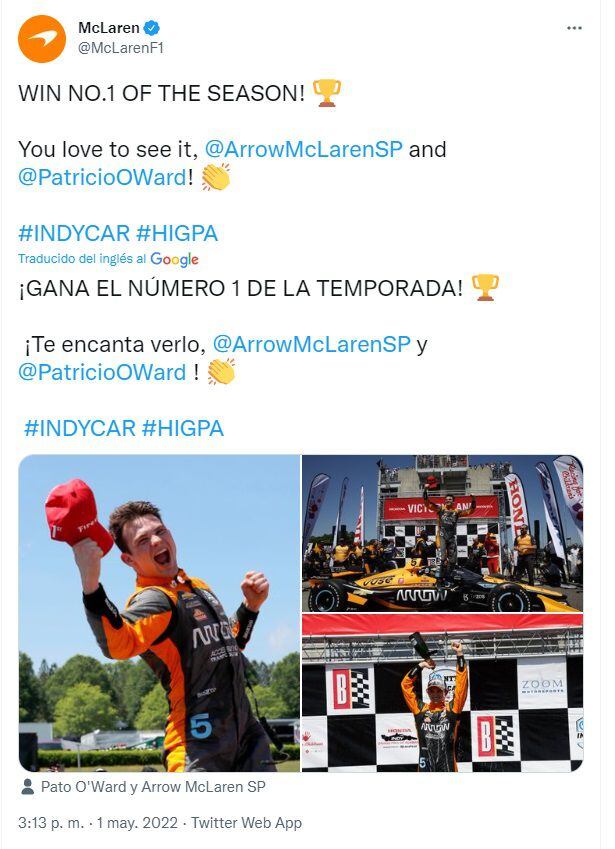Open tagged people 'Pato O'Ward y Arrow McLaren SP'
The image size is (615, 849).
tap(153, 787)
